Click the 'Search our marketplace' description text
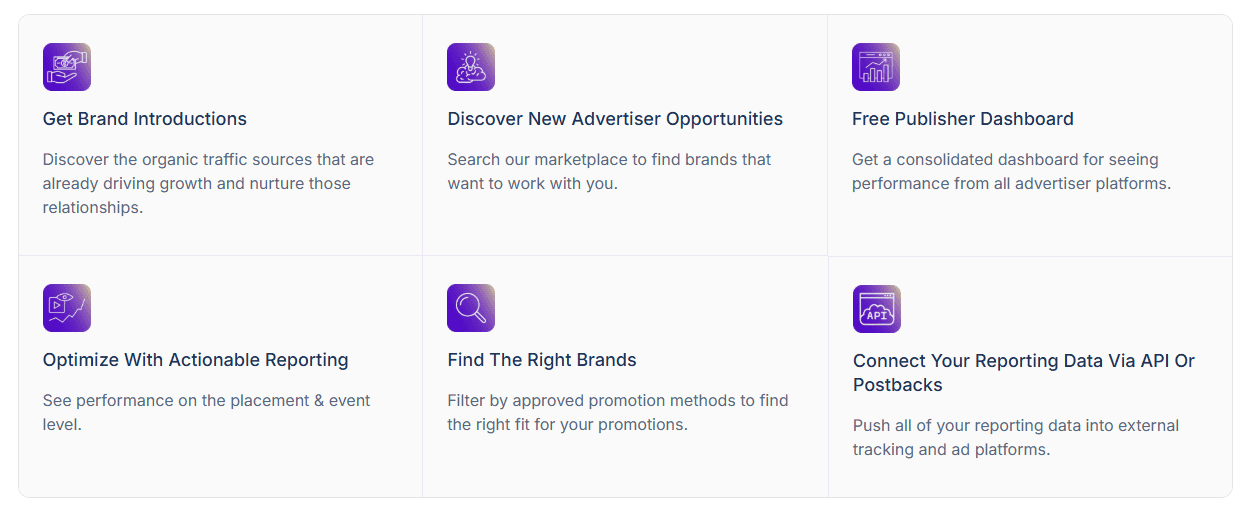 pos(609,172)
